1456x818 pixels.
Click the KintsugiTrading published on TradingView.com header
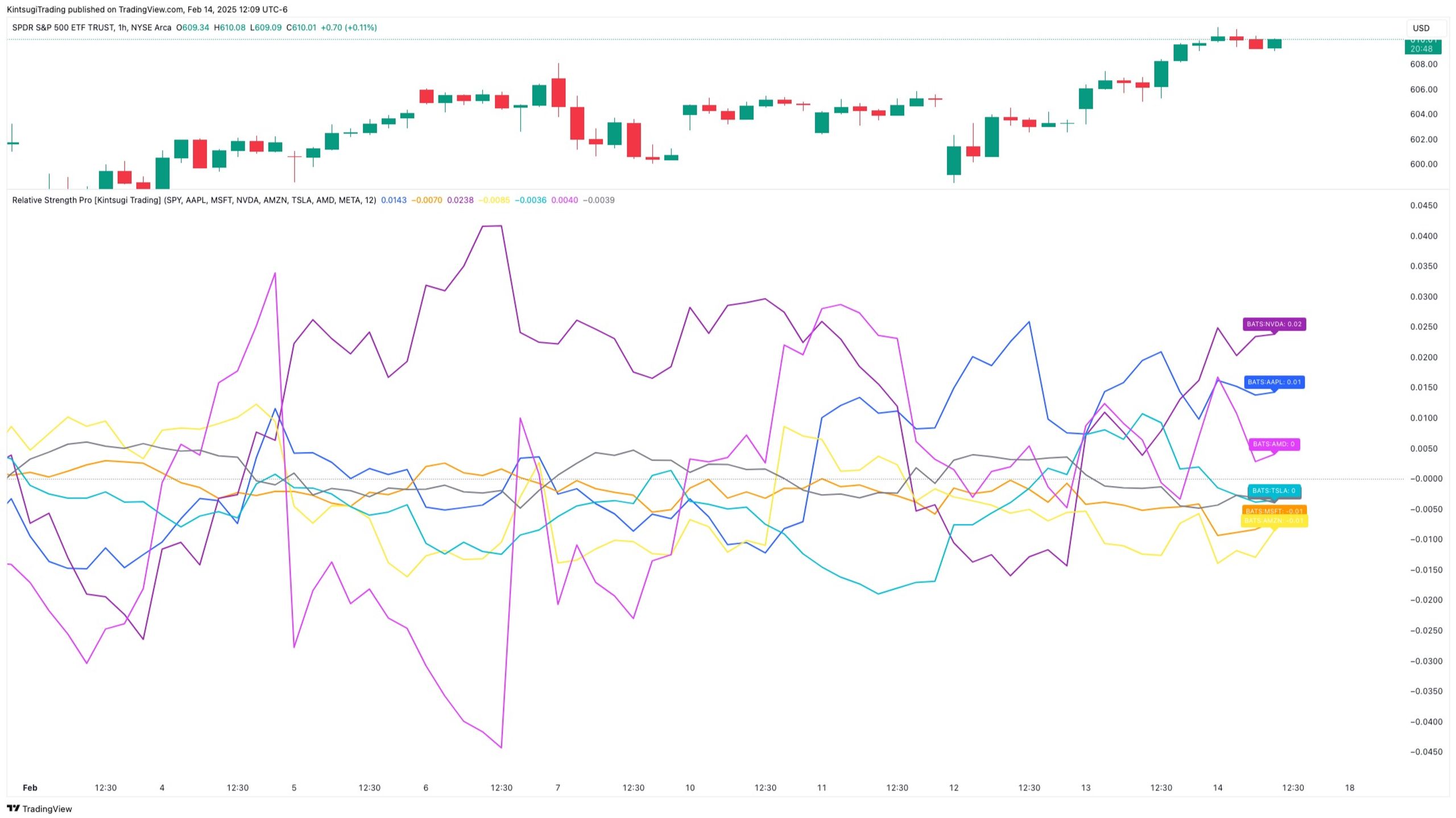click(147, 10)
